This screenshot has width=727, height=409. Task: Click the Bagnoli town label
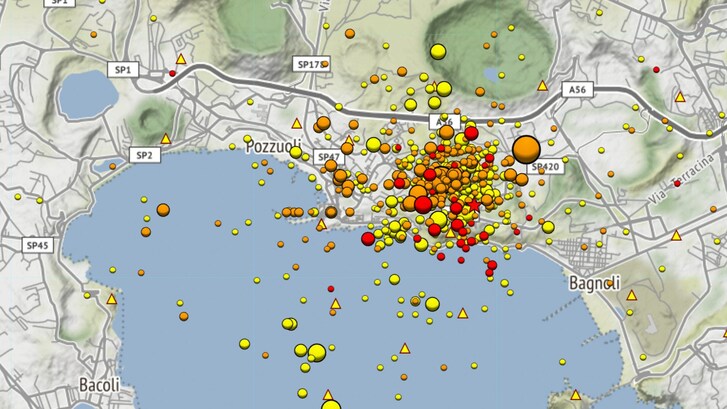[x=595, y=283]
